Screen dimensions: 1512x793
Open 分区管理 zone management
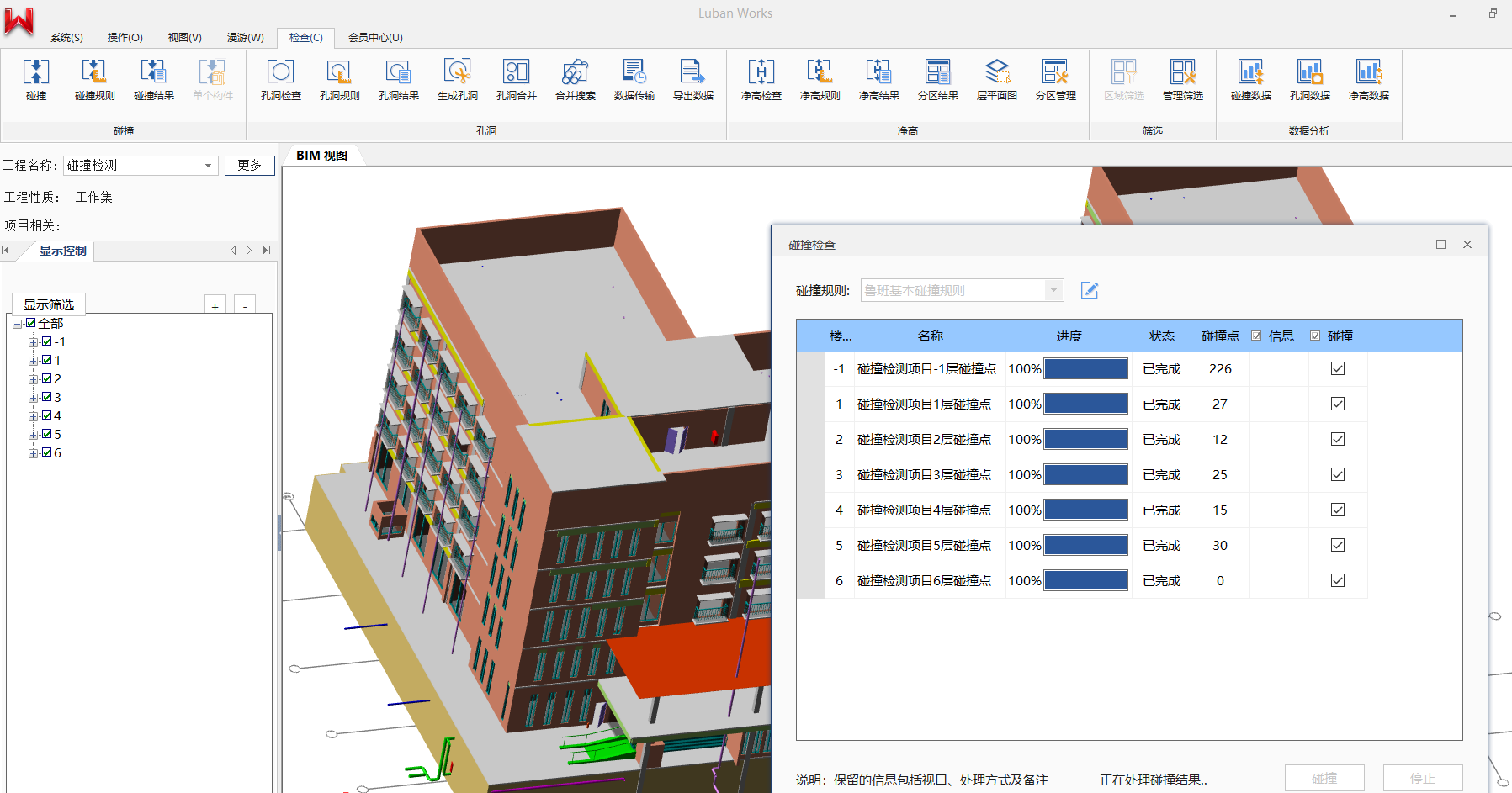click(1056, 80)
